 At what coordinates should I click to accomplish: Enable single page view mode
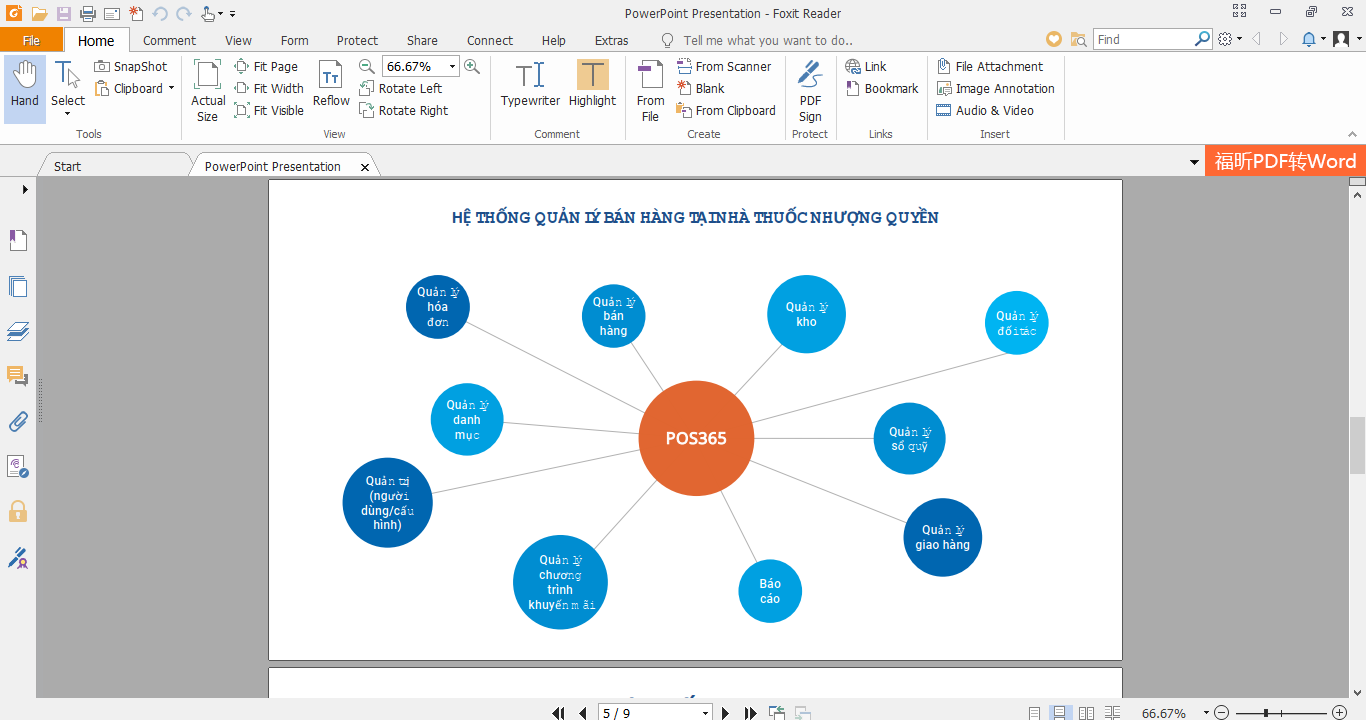click(x=1035, y=713)
